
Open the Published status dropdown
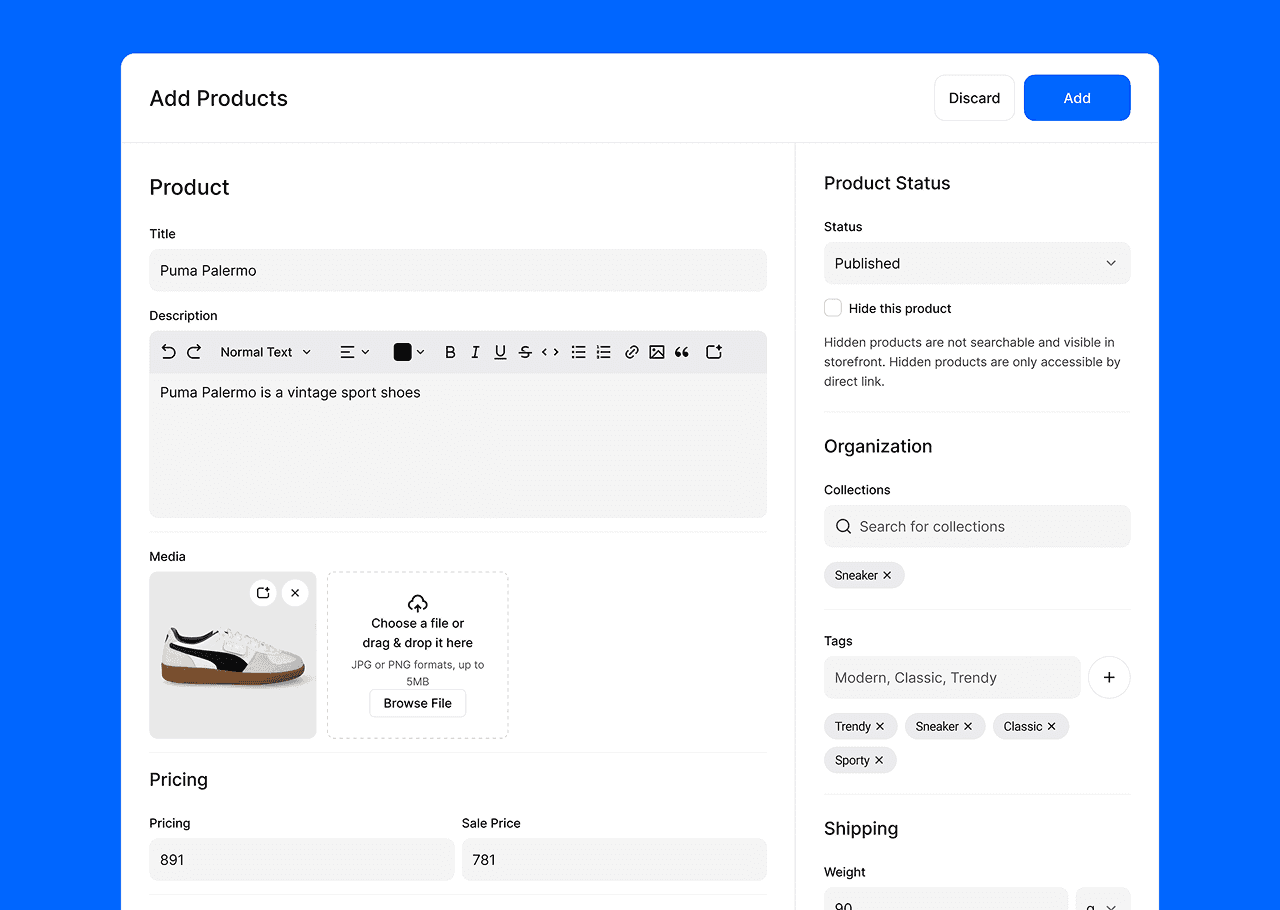point(977,263)
